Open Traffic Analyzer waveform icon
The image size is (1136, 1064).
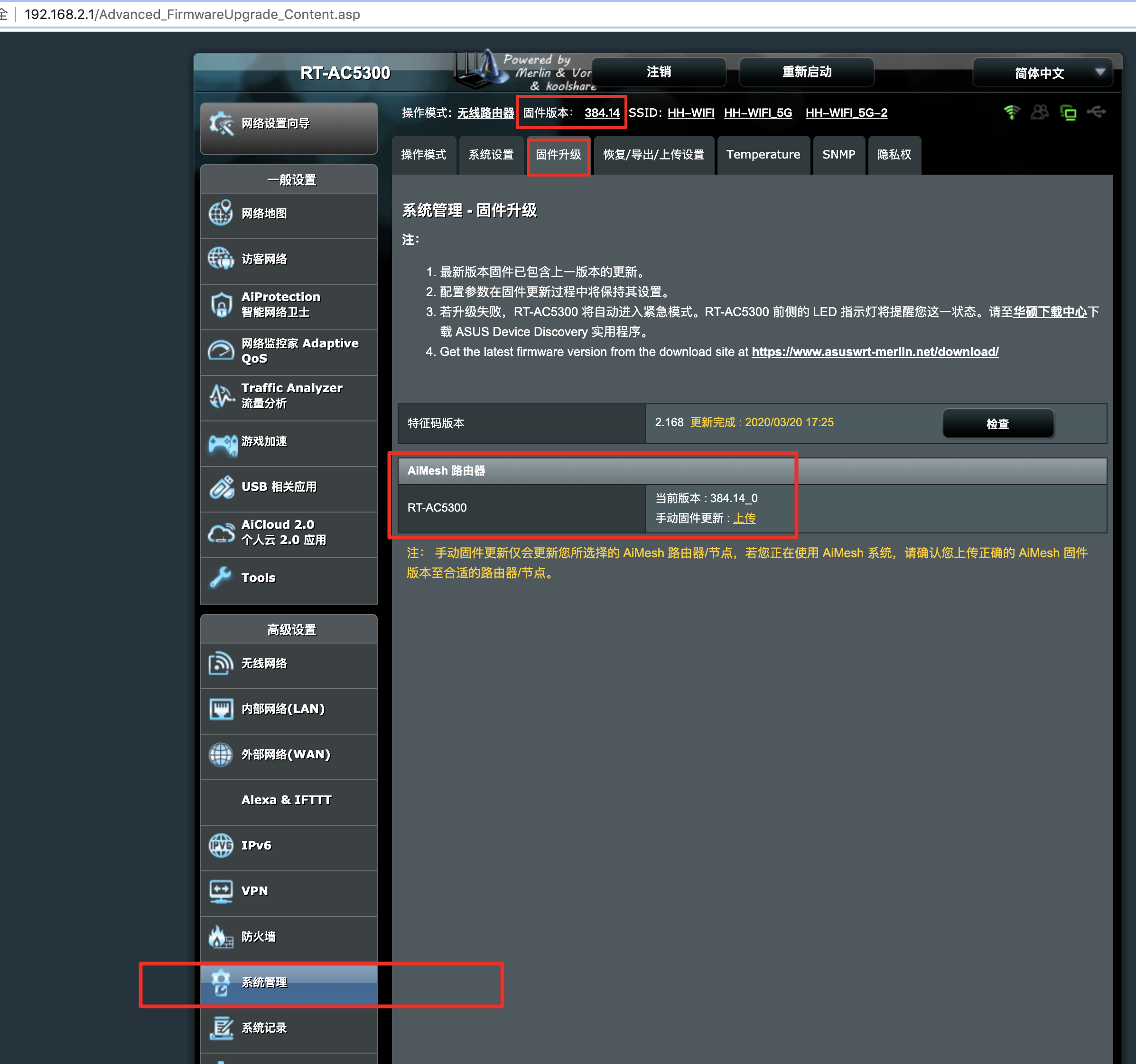[221, 396]
